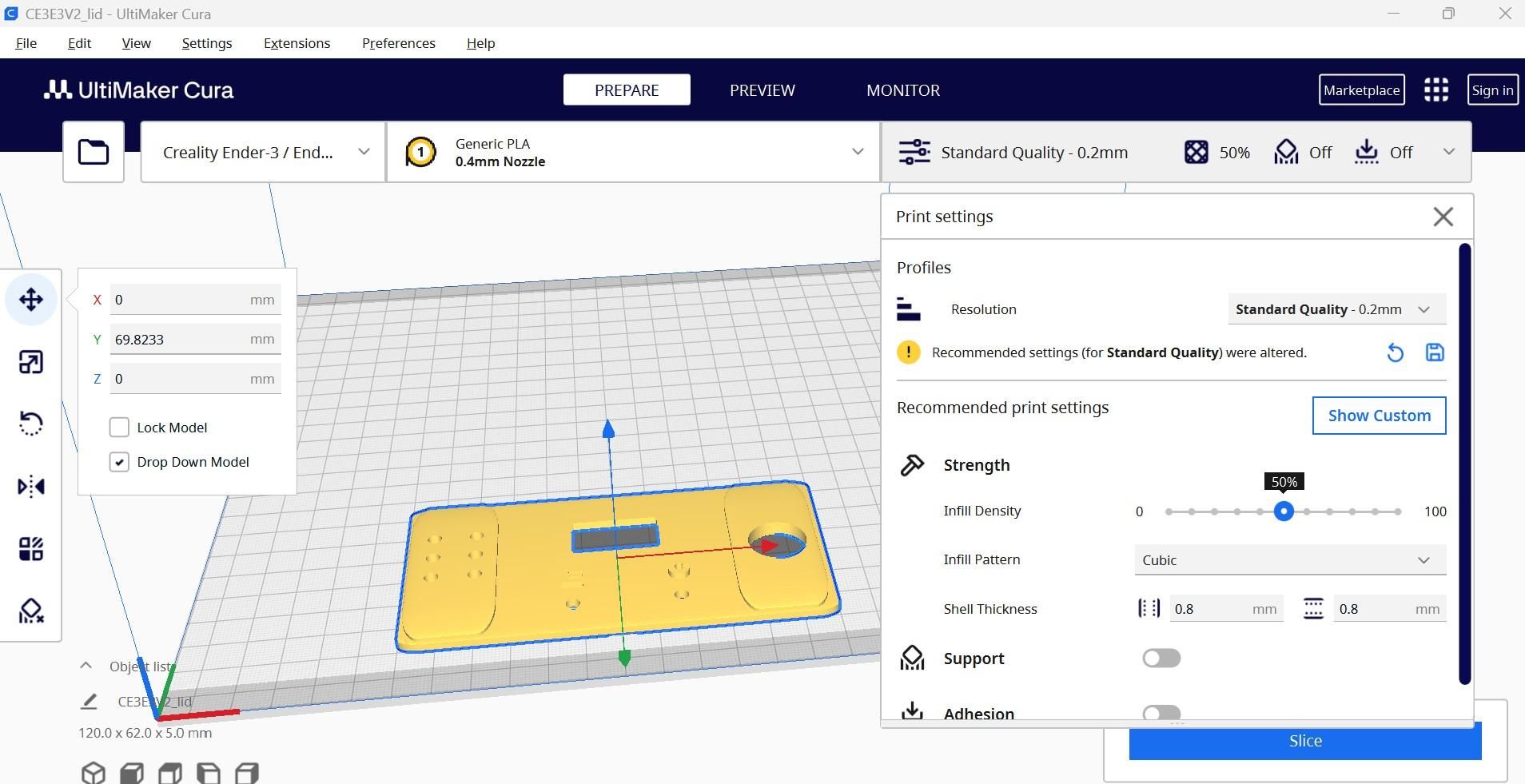Reset altered profile settings

pos(1395,352)
